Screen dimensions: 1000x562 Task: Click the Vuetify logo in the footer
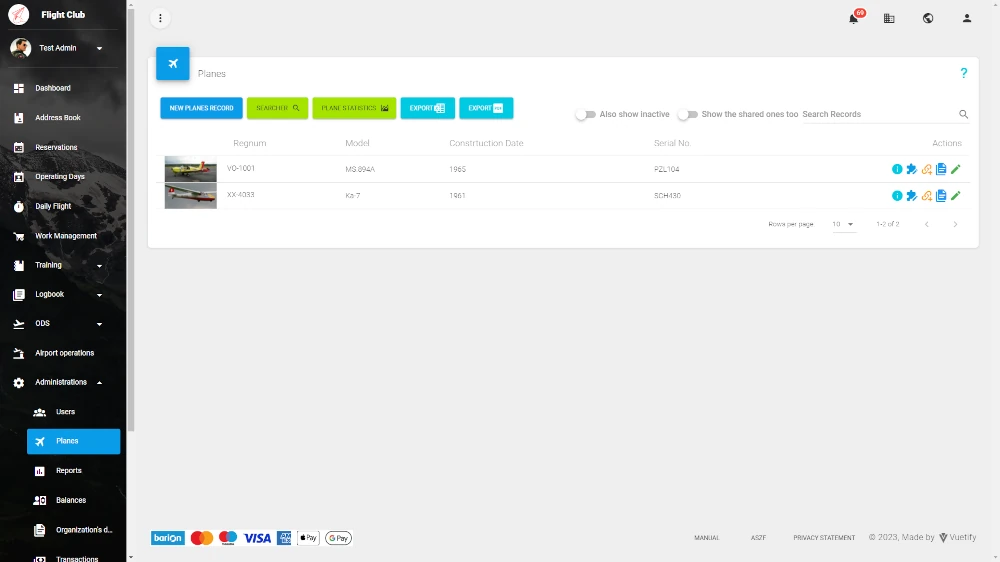pyautogui.click(x=943, y=538)
